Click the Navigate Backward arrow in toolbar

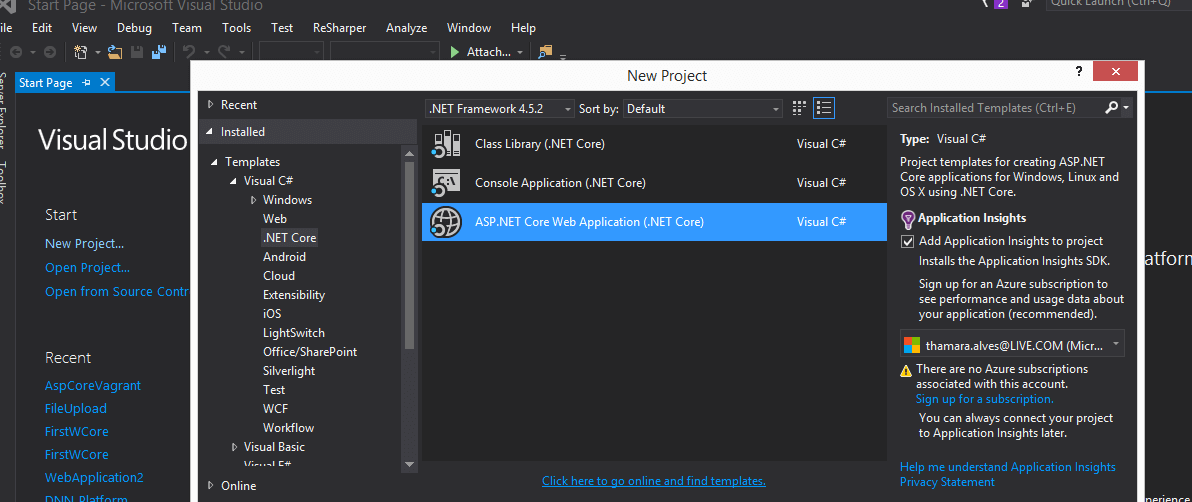(x=15, y=52)
